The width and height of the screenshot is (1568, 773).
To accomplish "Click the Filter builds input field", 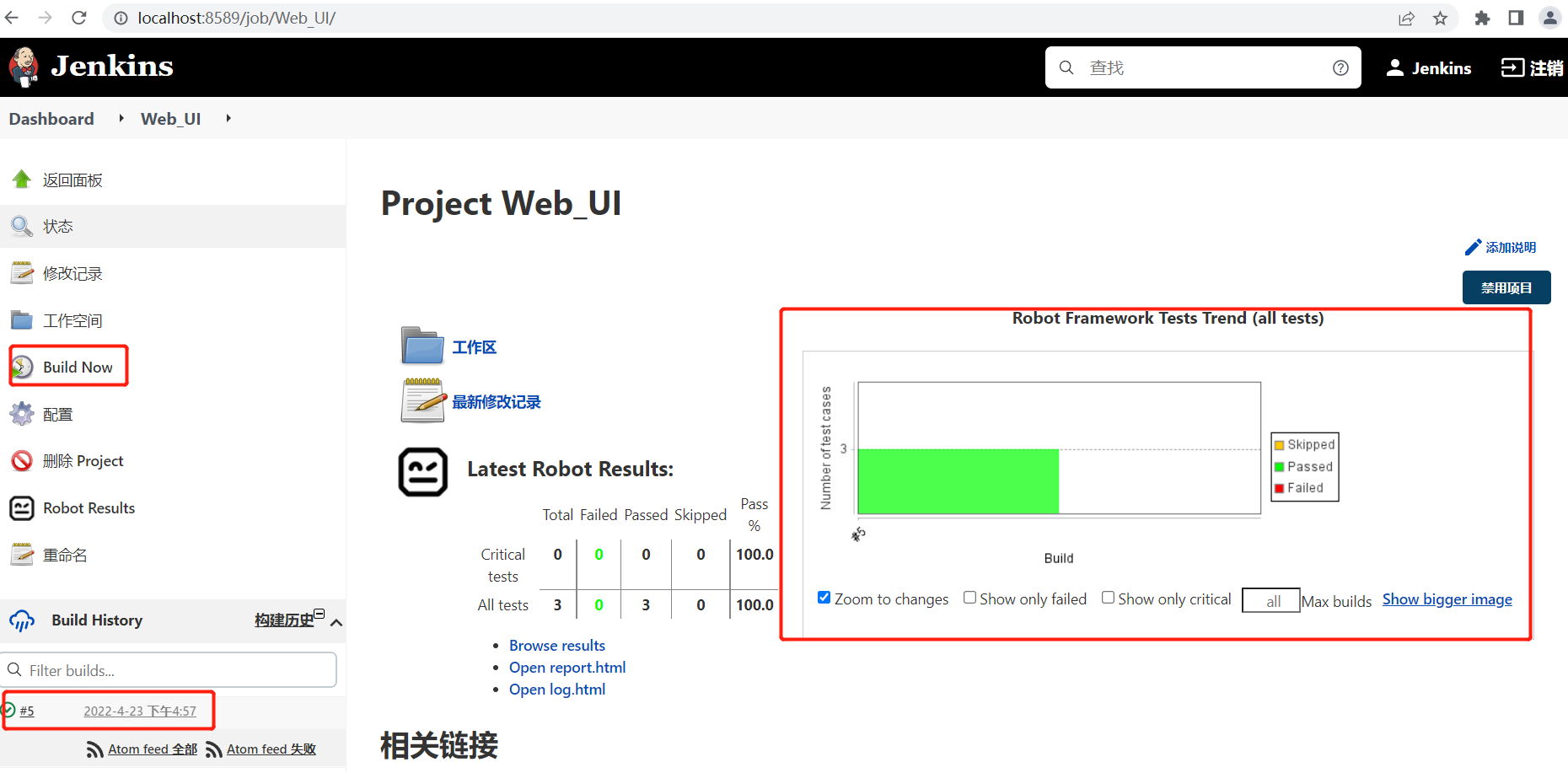I will [x=169, y=670].
